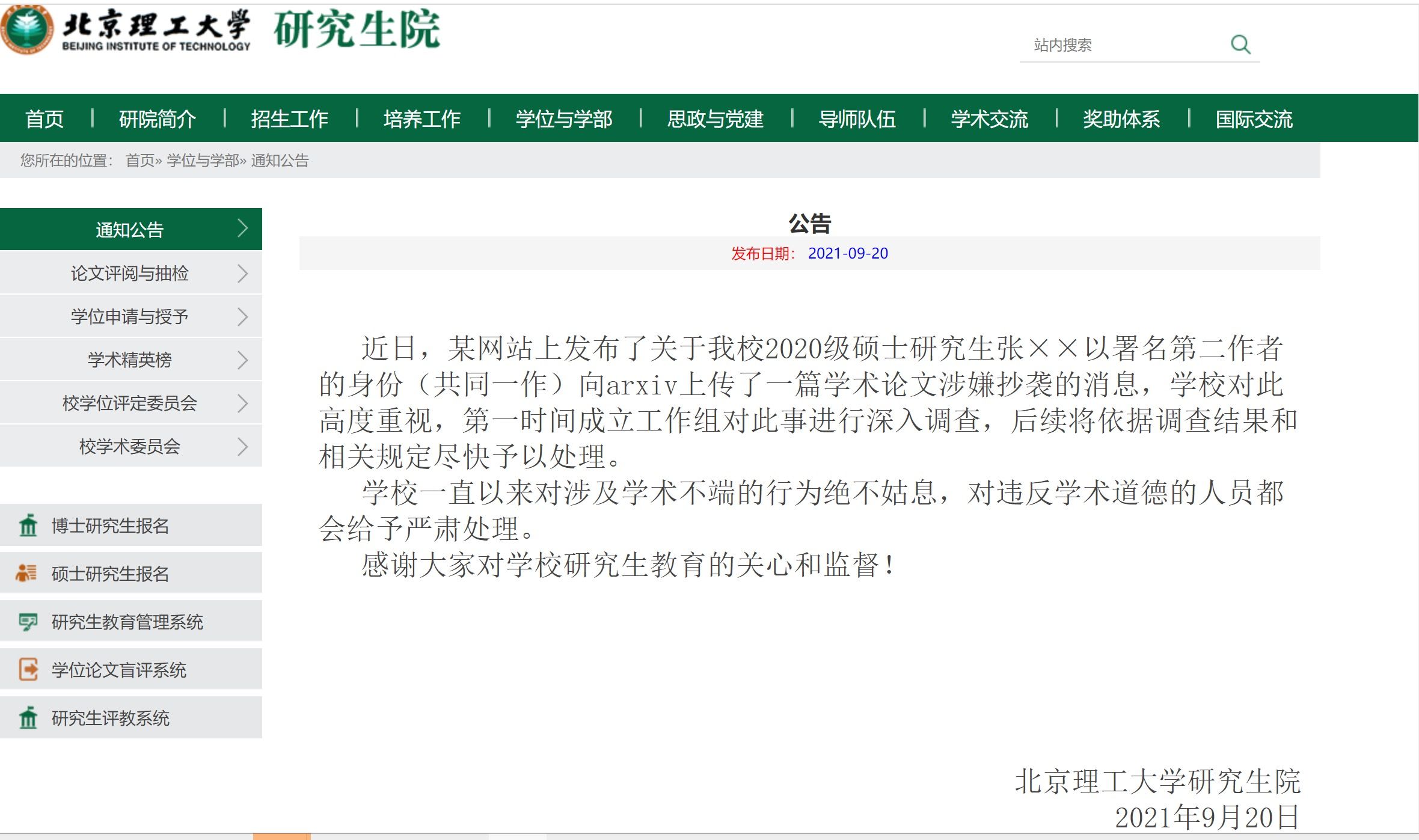Click the Beijing Institute of Technology logo
The width and height of the screenshot is (1419, 840).
pyautogui.click(x=27, y=30)
